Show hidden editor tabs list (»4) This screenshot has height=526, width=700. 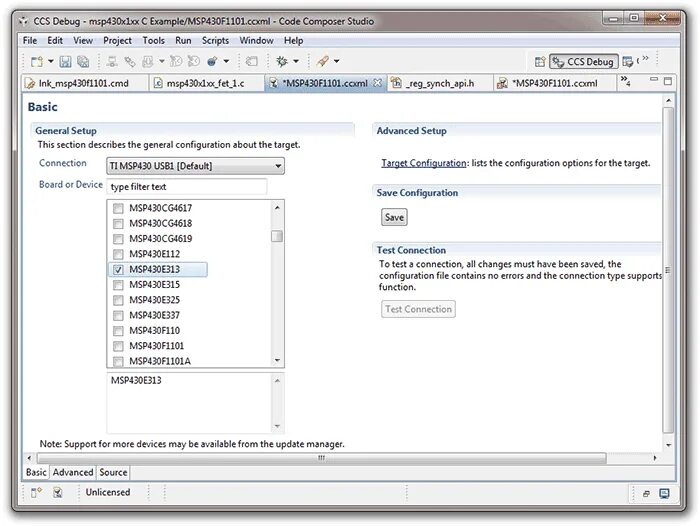point(625,81)
